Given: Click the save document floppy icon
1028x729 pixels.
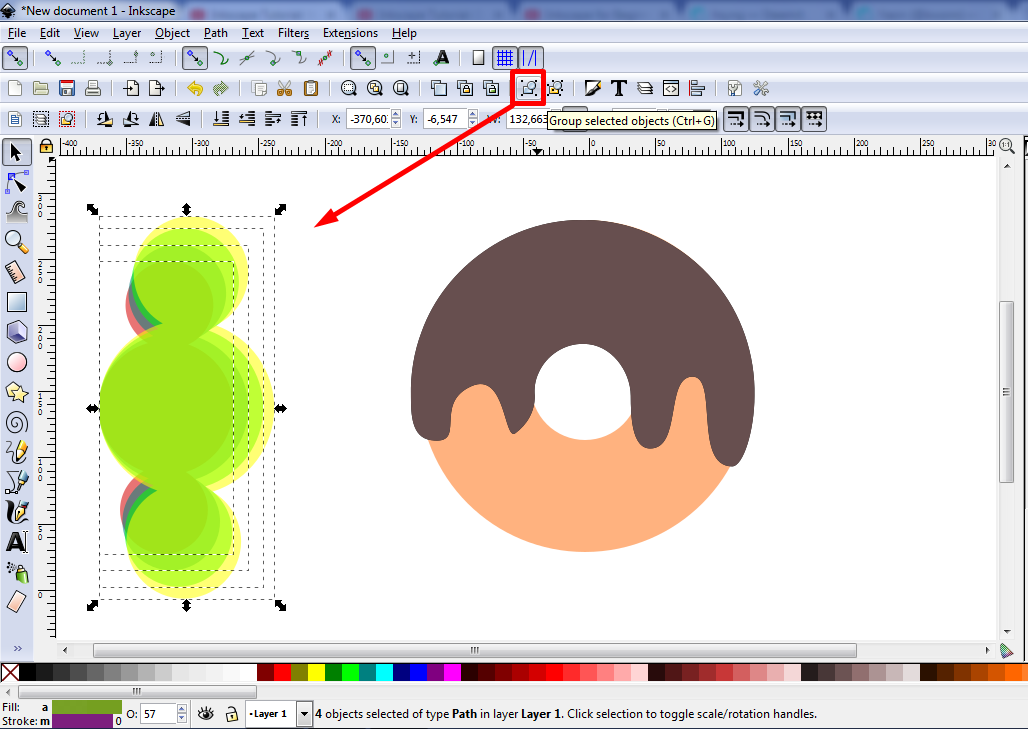Looking at the screenshot, I should (x=67, y=88).
